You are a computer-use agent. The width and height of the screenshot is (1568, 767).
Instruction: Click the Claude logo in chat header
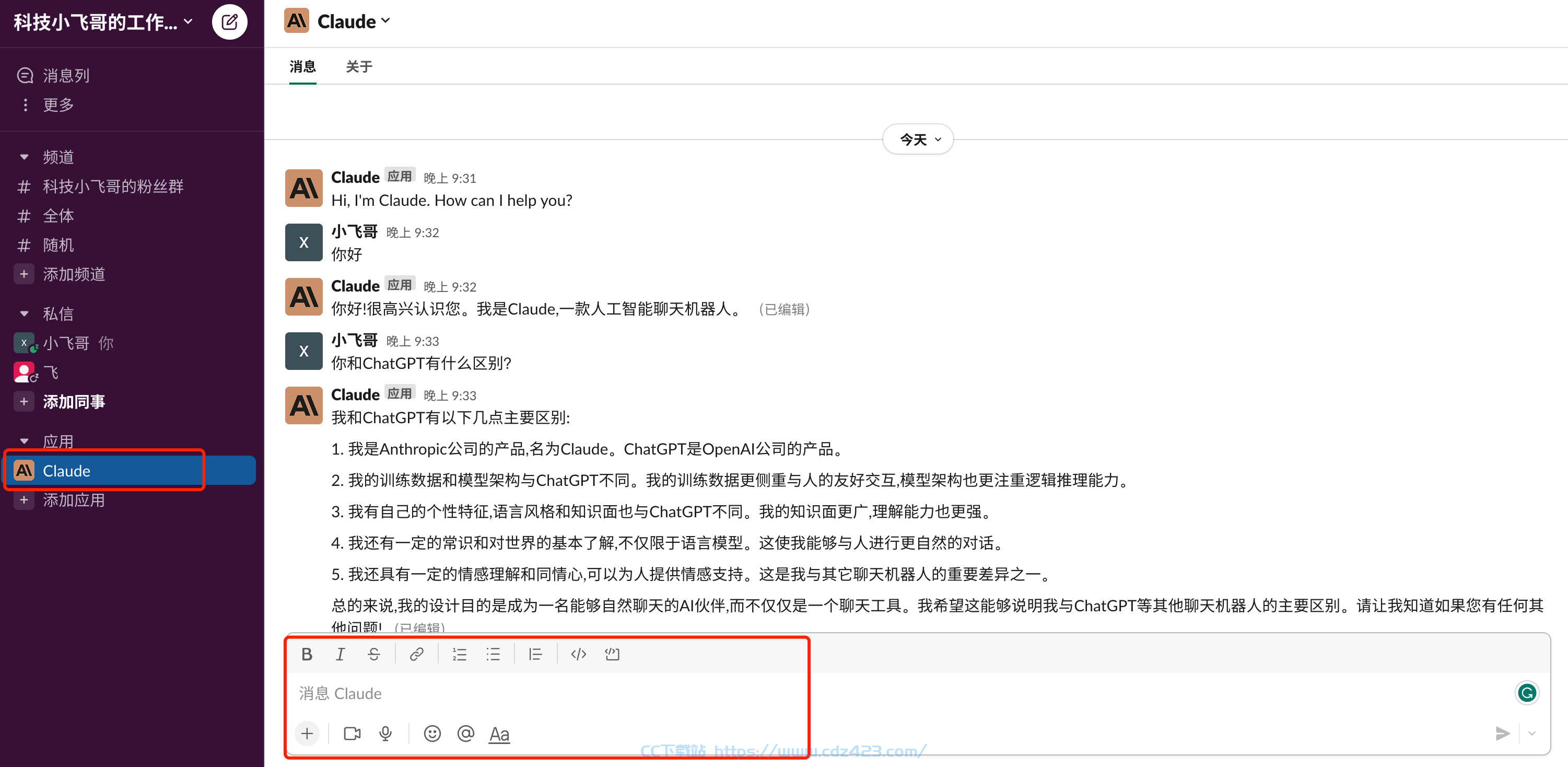297,21
